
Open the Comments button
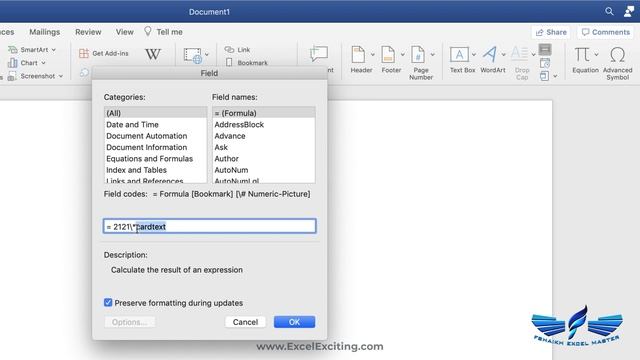click(605, 32)
